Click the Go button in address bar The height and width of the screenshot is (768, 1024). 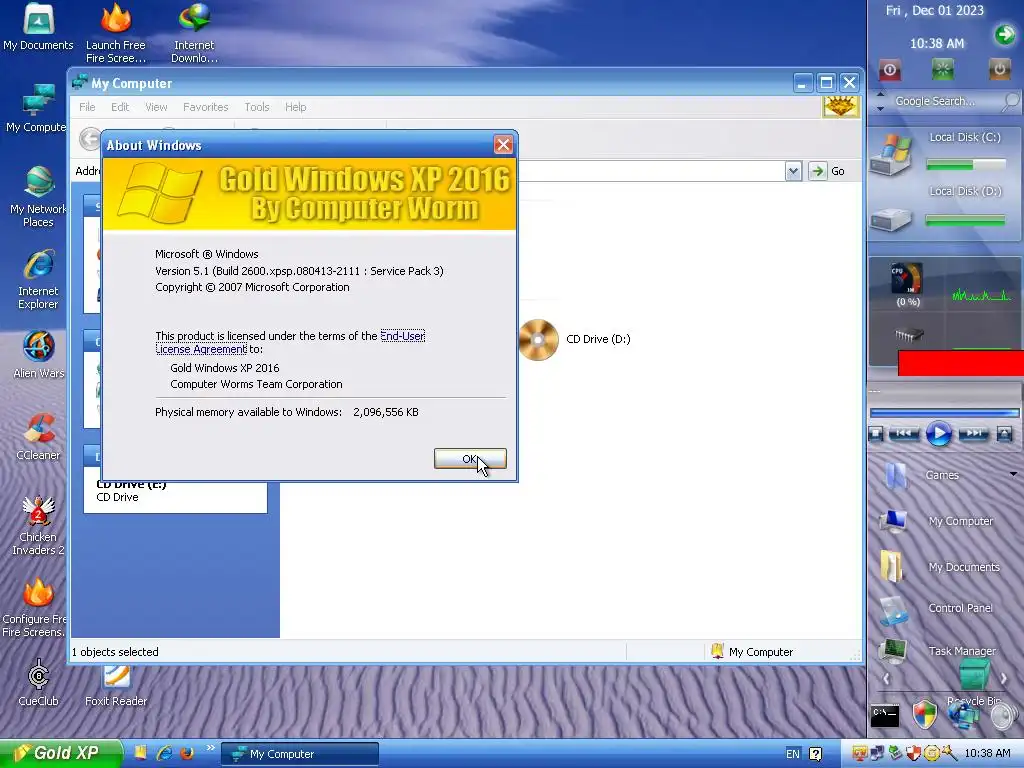(827, 171)
